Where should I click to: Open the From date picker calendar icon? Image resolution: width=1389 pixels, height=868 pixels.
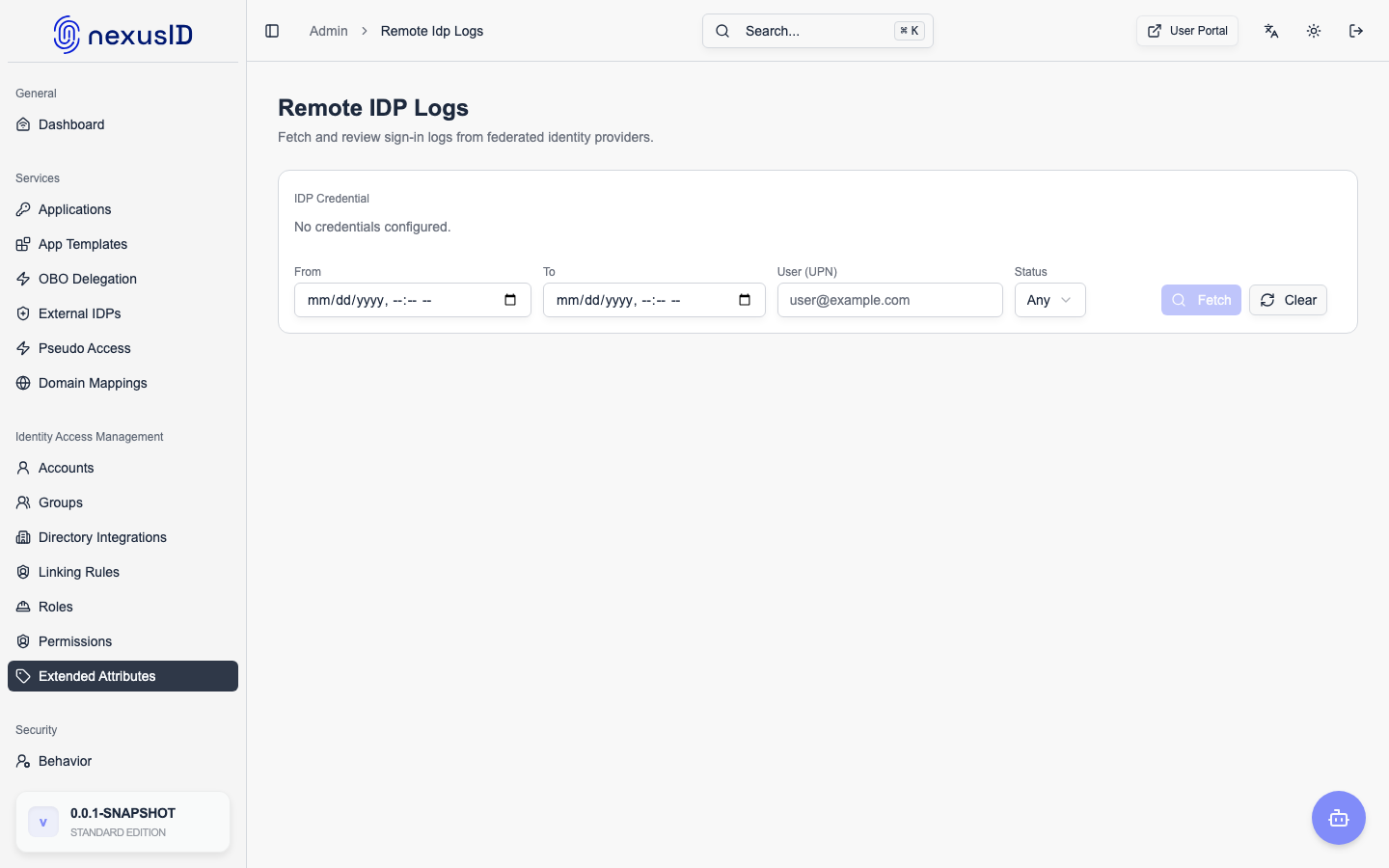pyautogui.click(x=510, y=300)
